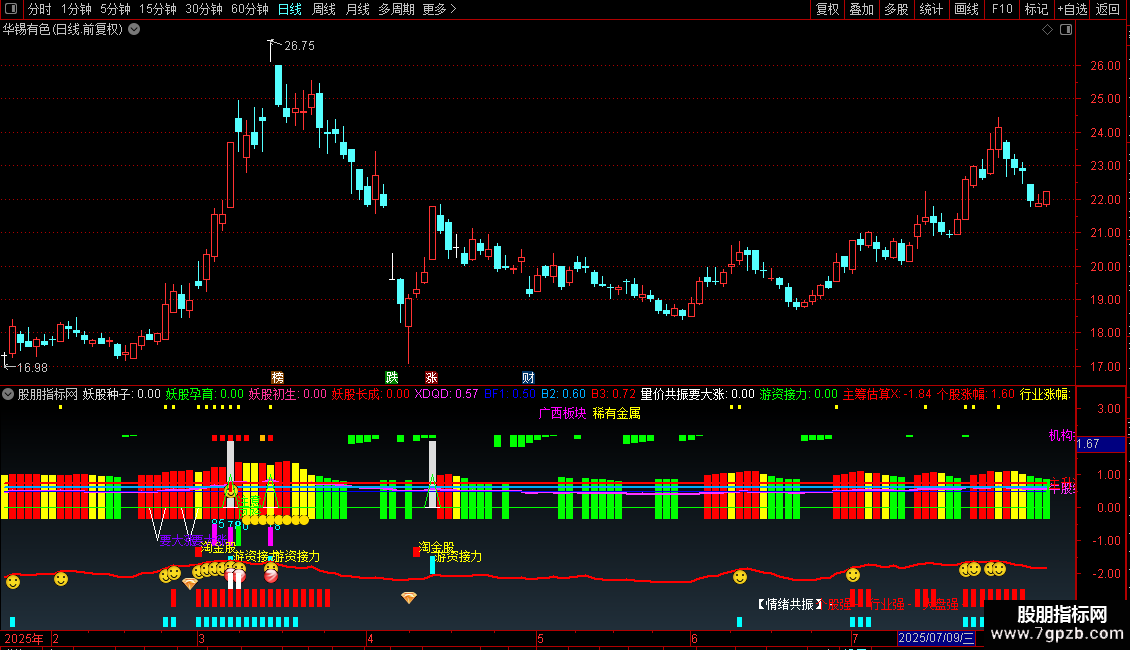Select the 5分钟 period tab

pos(115,9)
